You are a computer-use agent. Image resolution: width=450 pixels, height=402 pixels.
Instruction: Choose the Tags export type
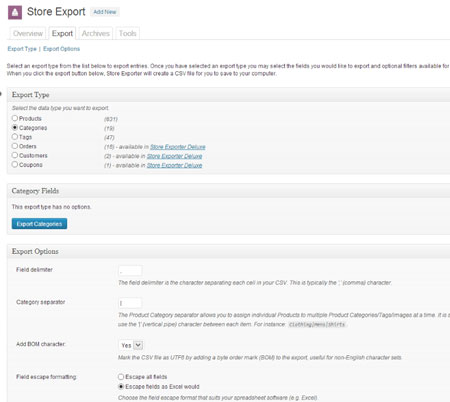tap(15, 137)
